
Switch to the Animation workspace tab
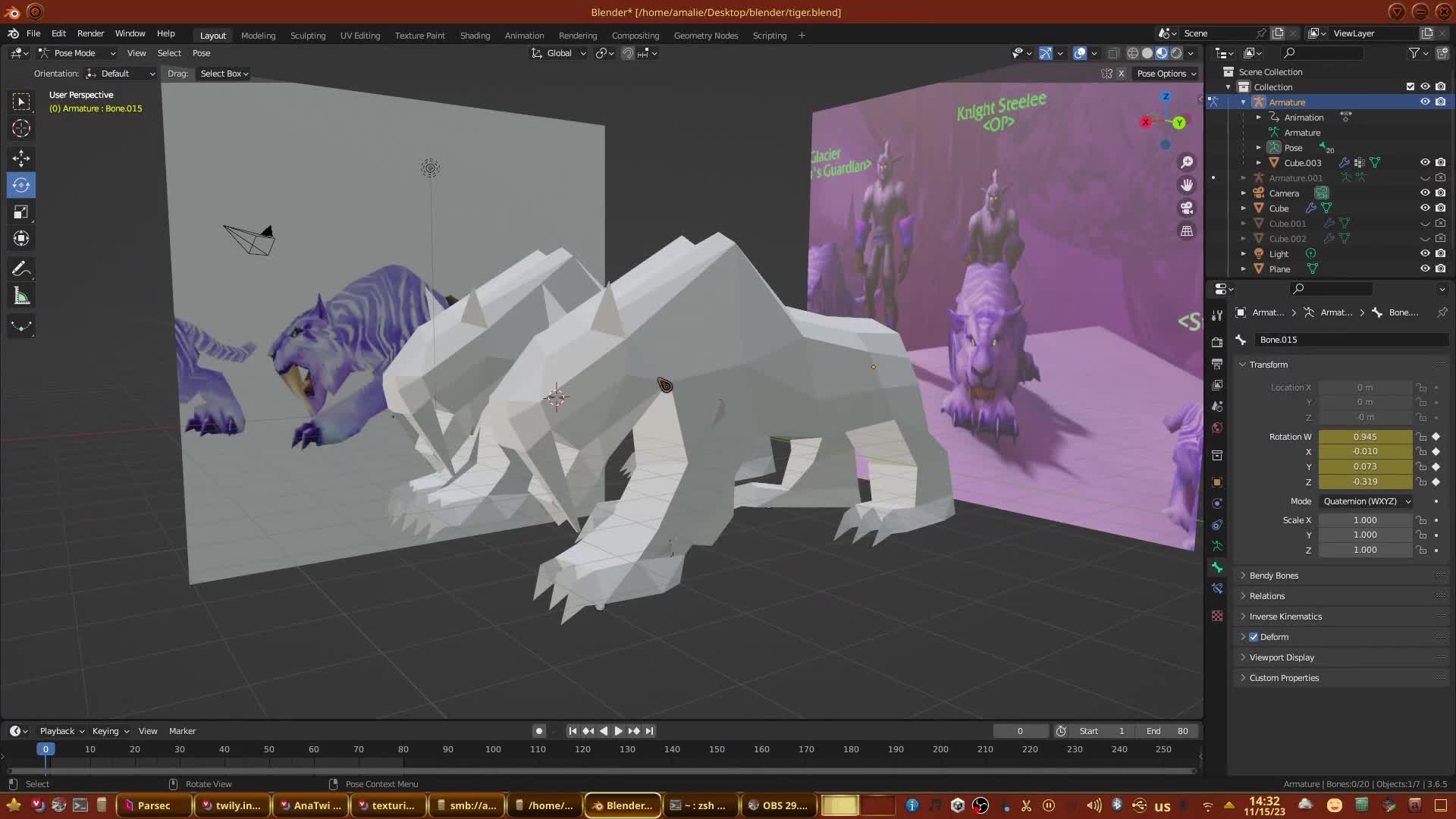[524, 36]
